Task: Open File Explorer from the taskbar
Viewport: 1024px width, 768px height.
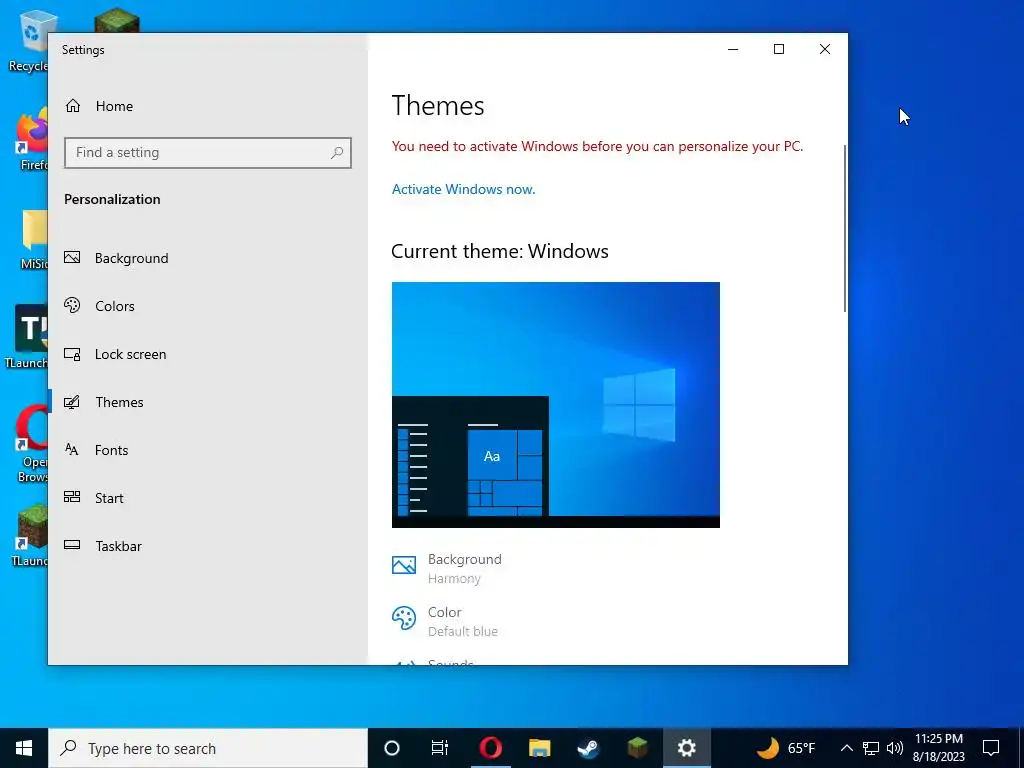Action: [539, 748]
